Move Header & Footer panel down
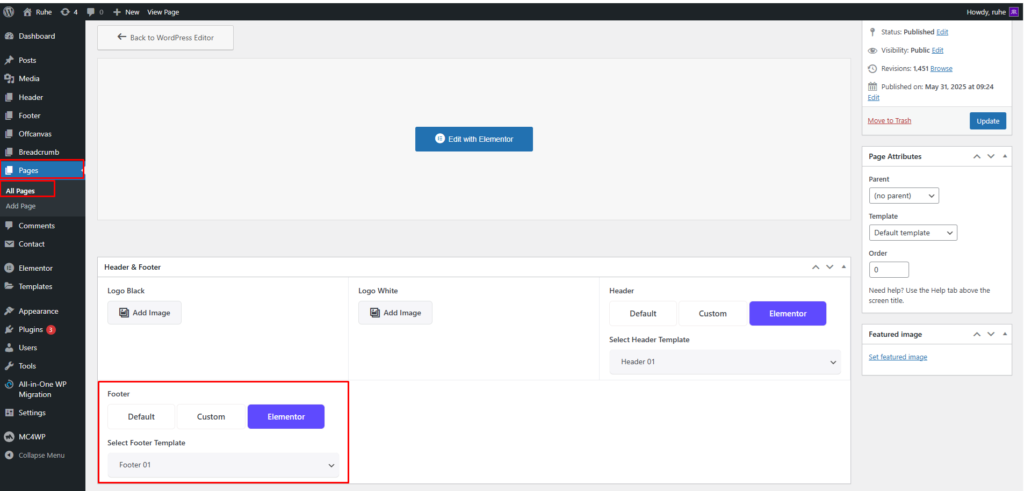Screen dimensions: 1024x491 [x=830, y=267]
